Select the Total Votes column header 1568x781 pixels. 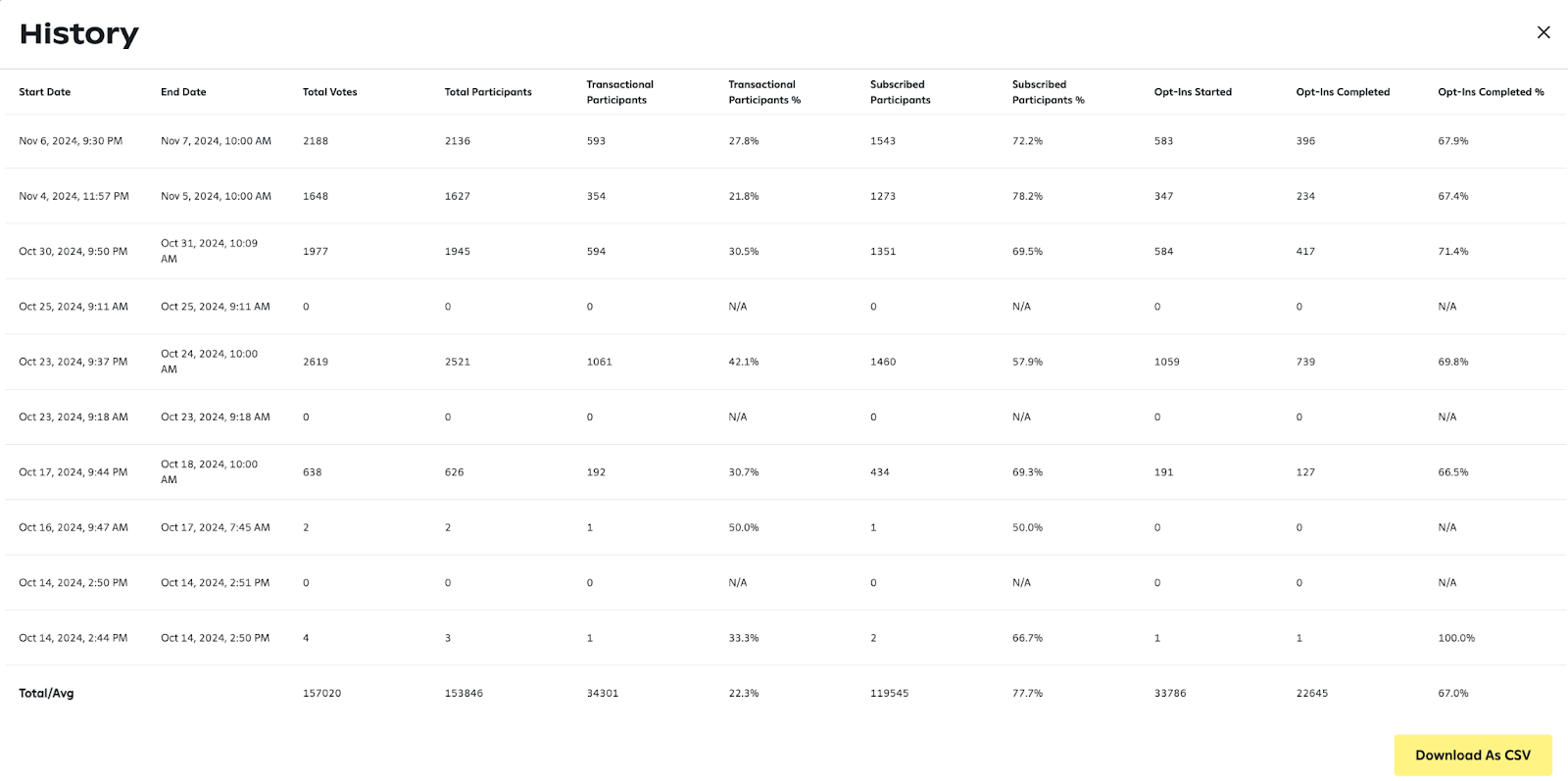click(329, 92)
